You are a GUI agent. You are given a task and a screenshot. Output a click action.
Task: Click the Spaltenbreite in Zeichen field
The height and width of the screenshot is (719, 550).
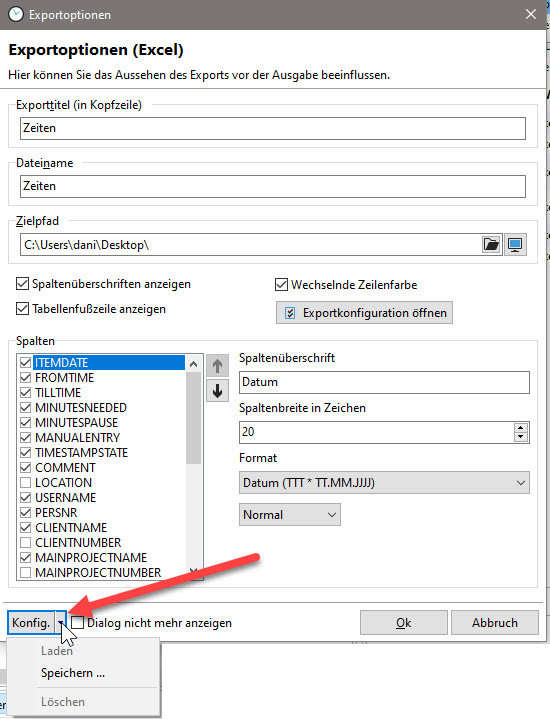pyautogui.click(x=377, y=432)
